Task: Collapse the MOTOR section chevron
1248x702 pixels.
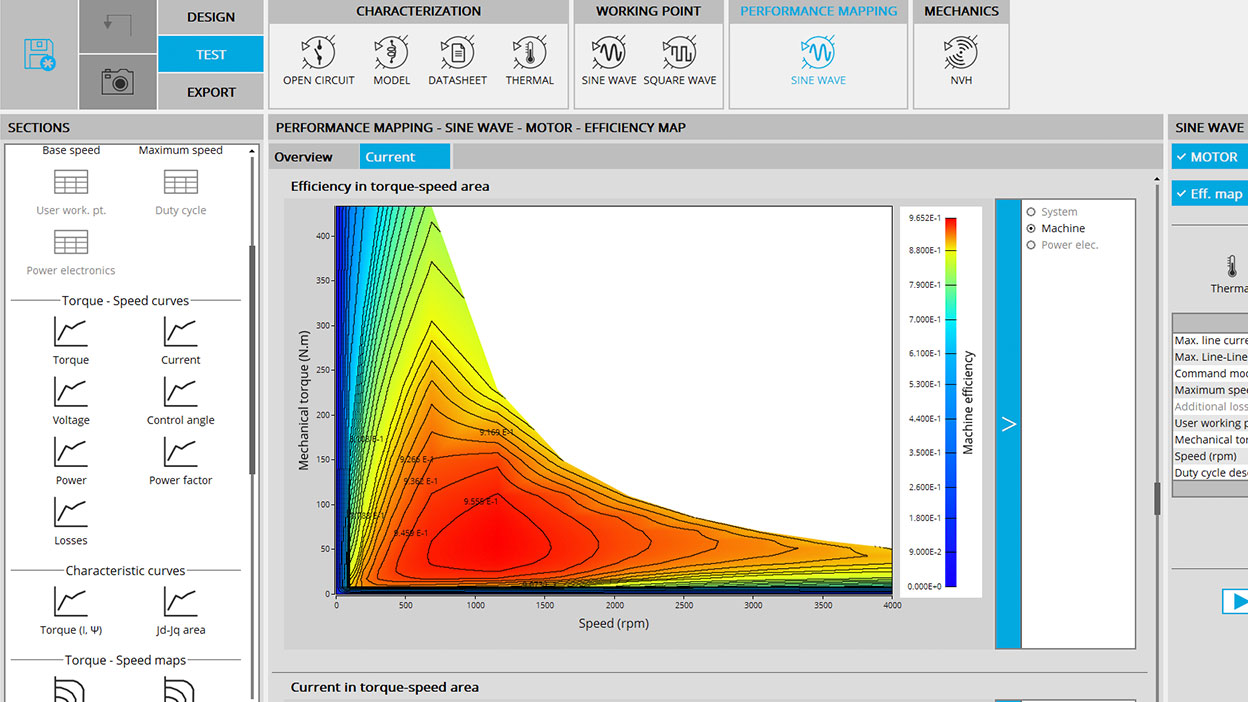Action: [x=1182, y=157]
